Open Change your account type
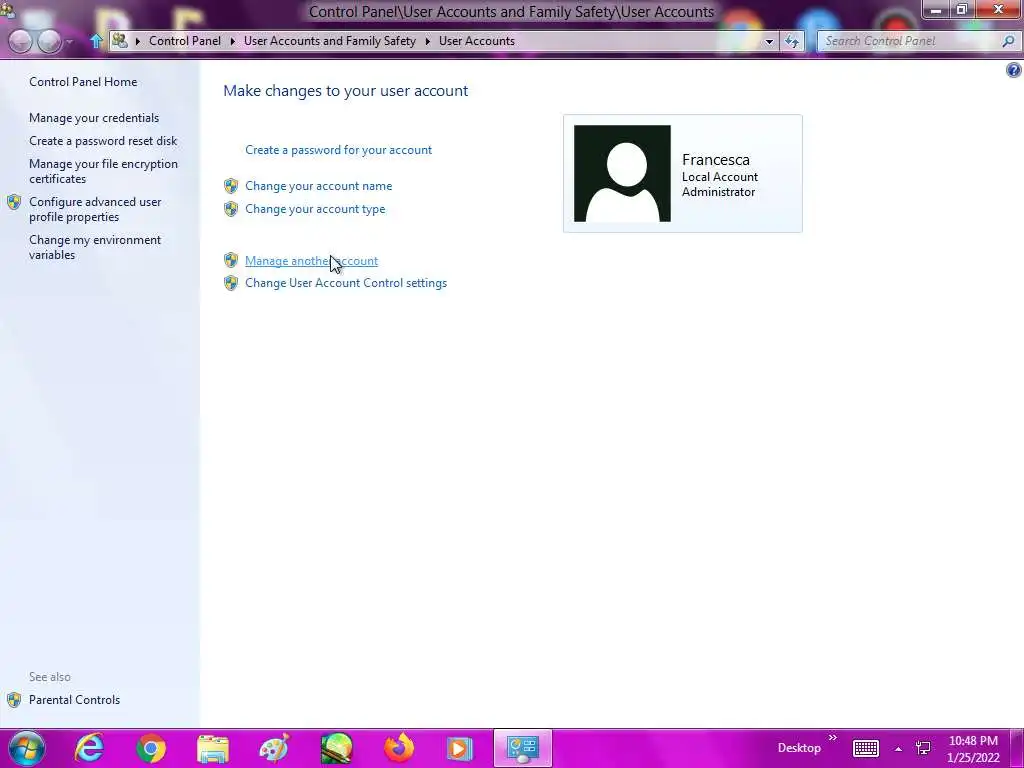 [315, 209]
